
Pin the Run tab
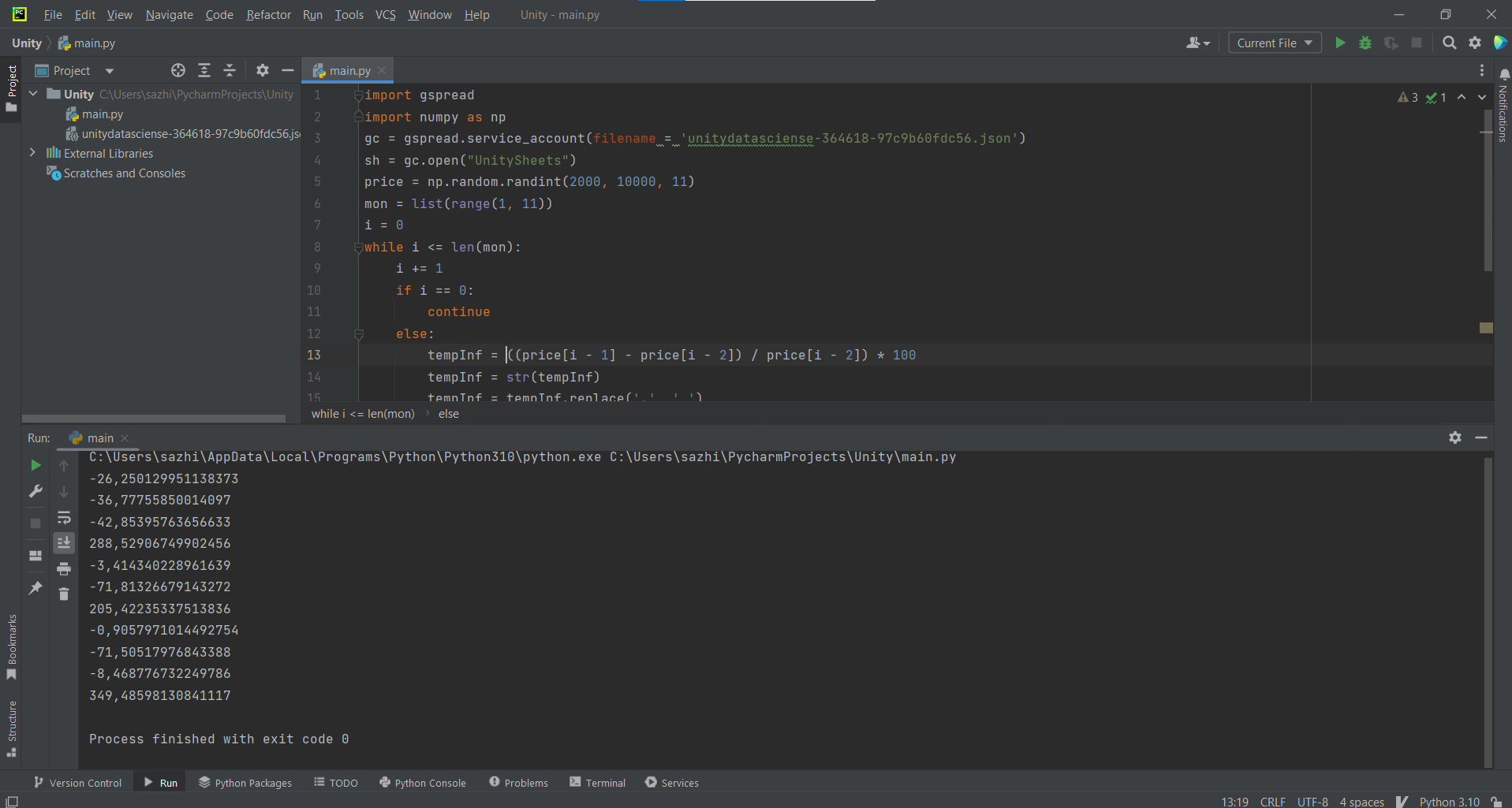coord(35,588)
